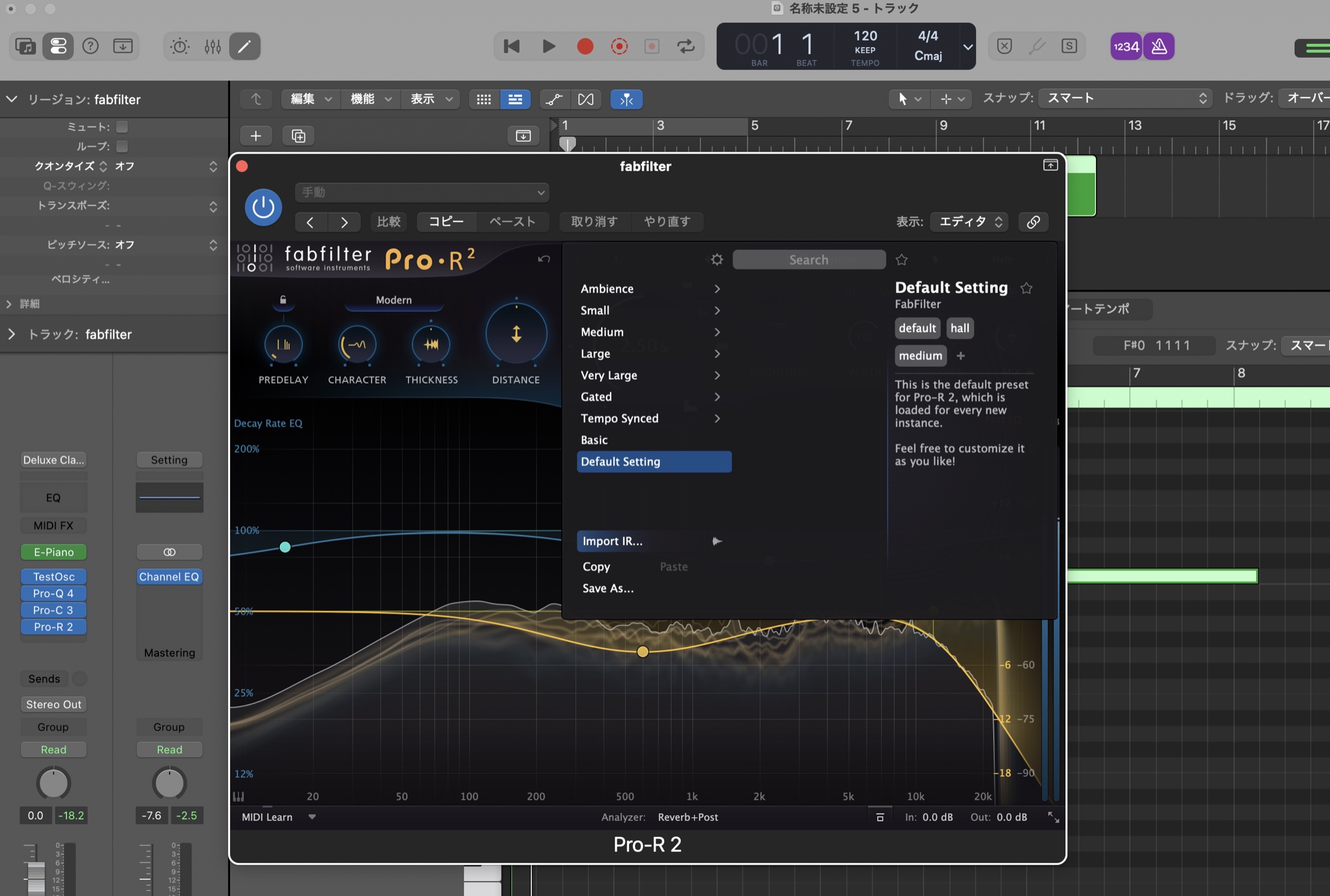Click the Record button in transport
1330x896 pixels.
(585, 46)
